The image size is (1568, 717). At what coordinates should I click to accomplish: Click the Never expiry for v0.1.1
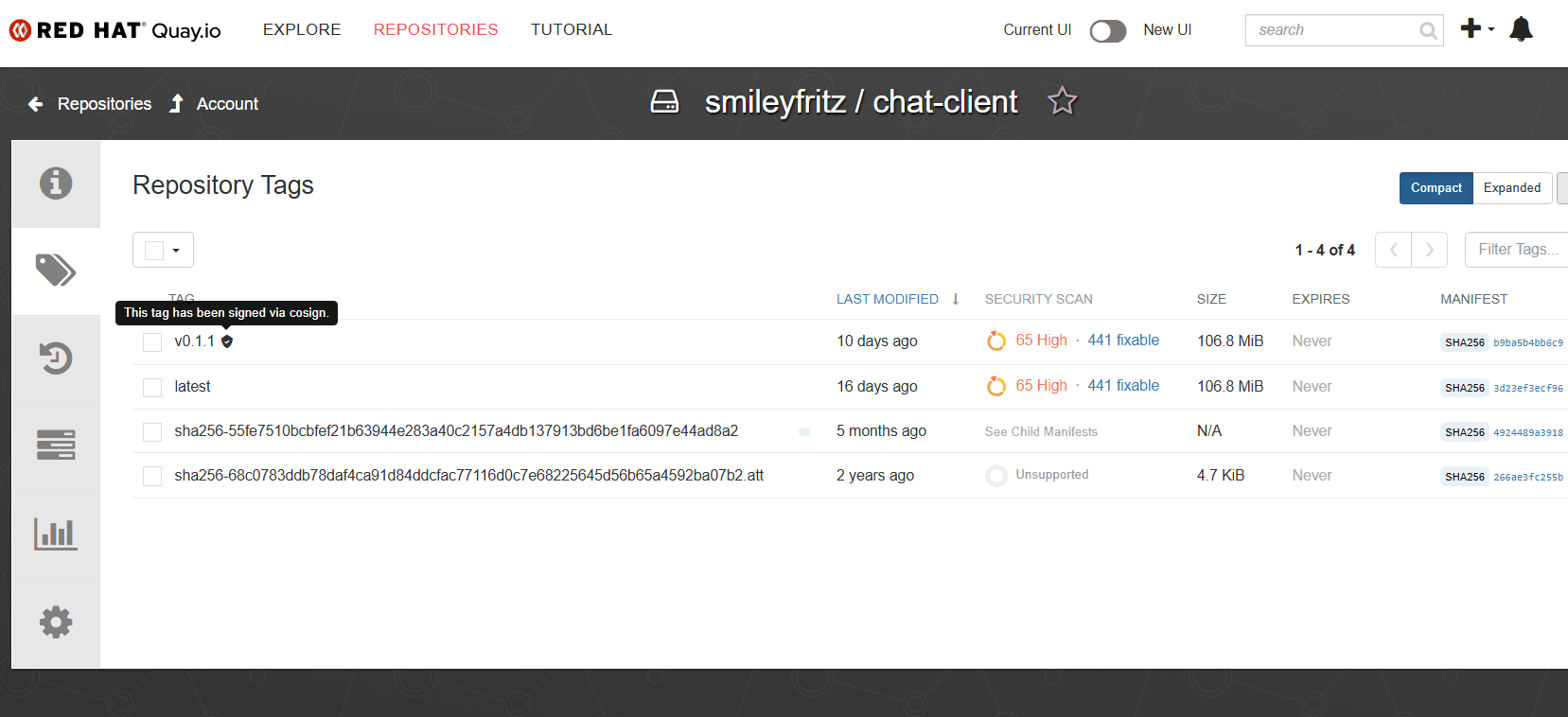(x=1312, y=341)
